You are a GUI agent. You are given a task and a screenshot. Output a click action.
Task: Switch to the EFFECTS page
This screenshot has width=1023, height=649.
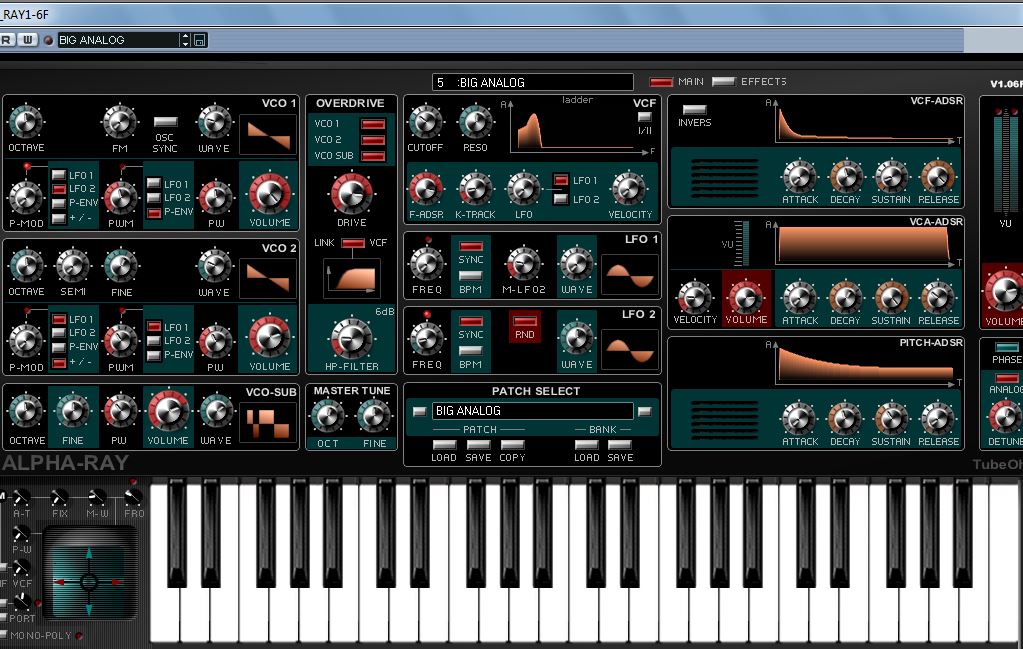724,82
